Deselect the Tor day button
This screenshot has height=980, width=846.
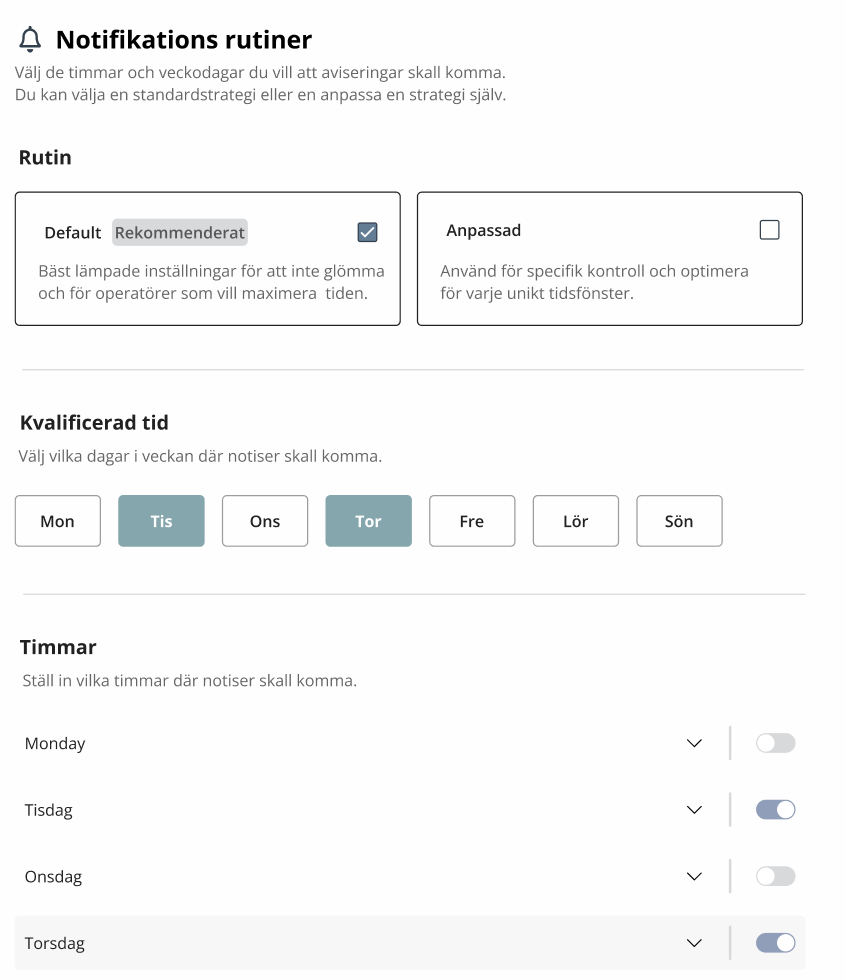(x=368, y=521)
